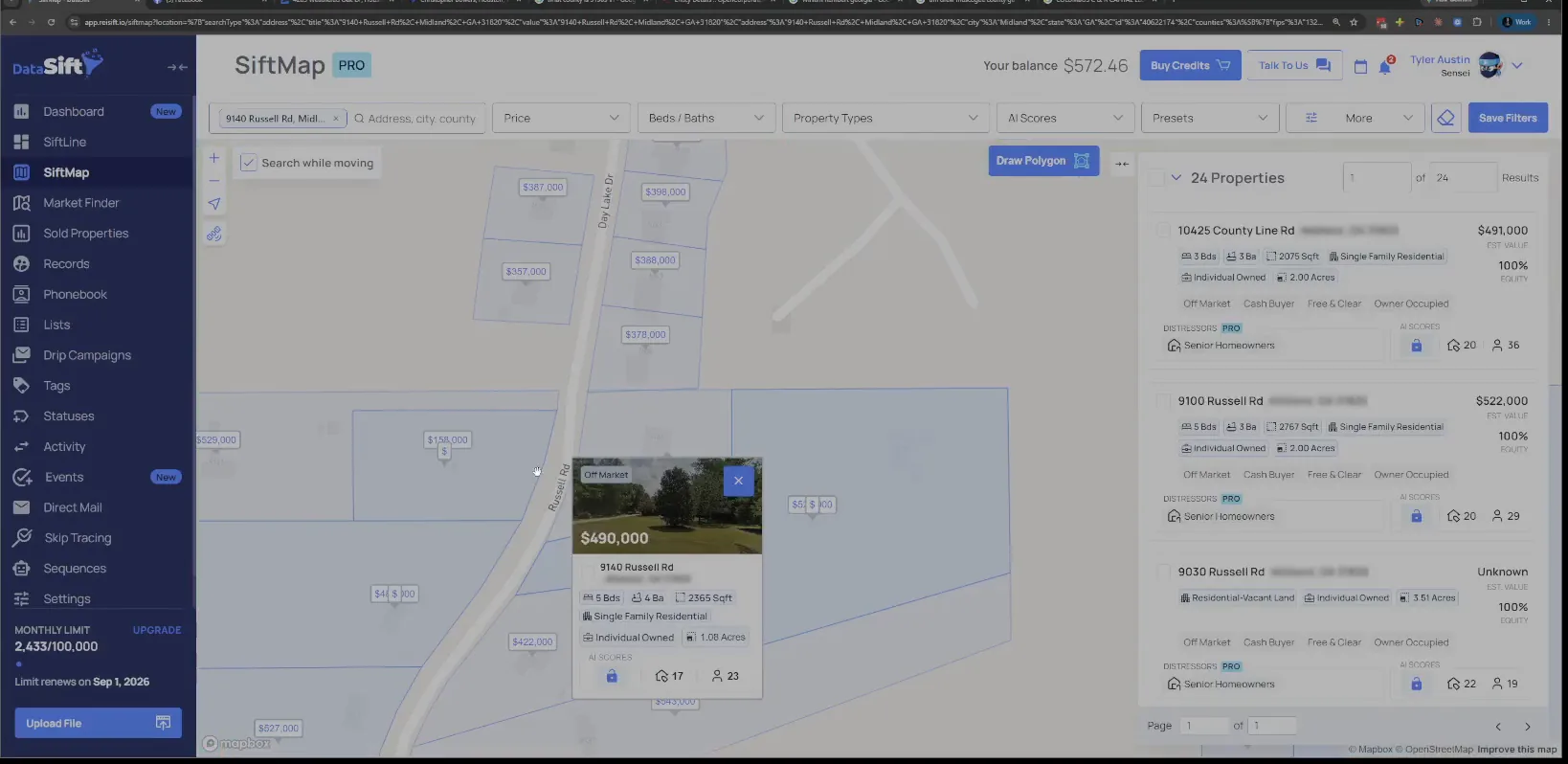Expand the Presets dropdown

1210,118
